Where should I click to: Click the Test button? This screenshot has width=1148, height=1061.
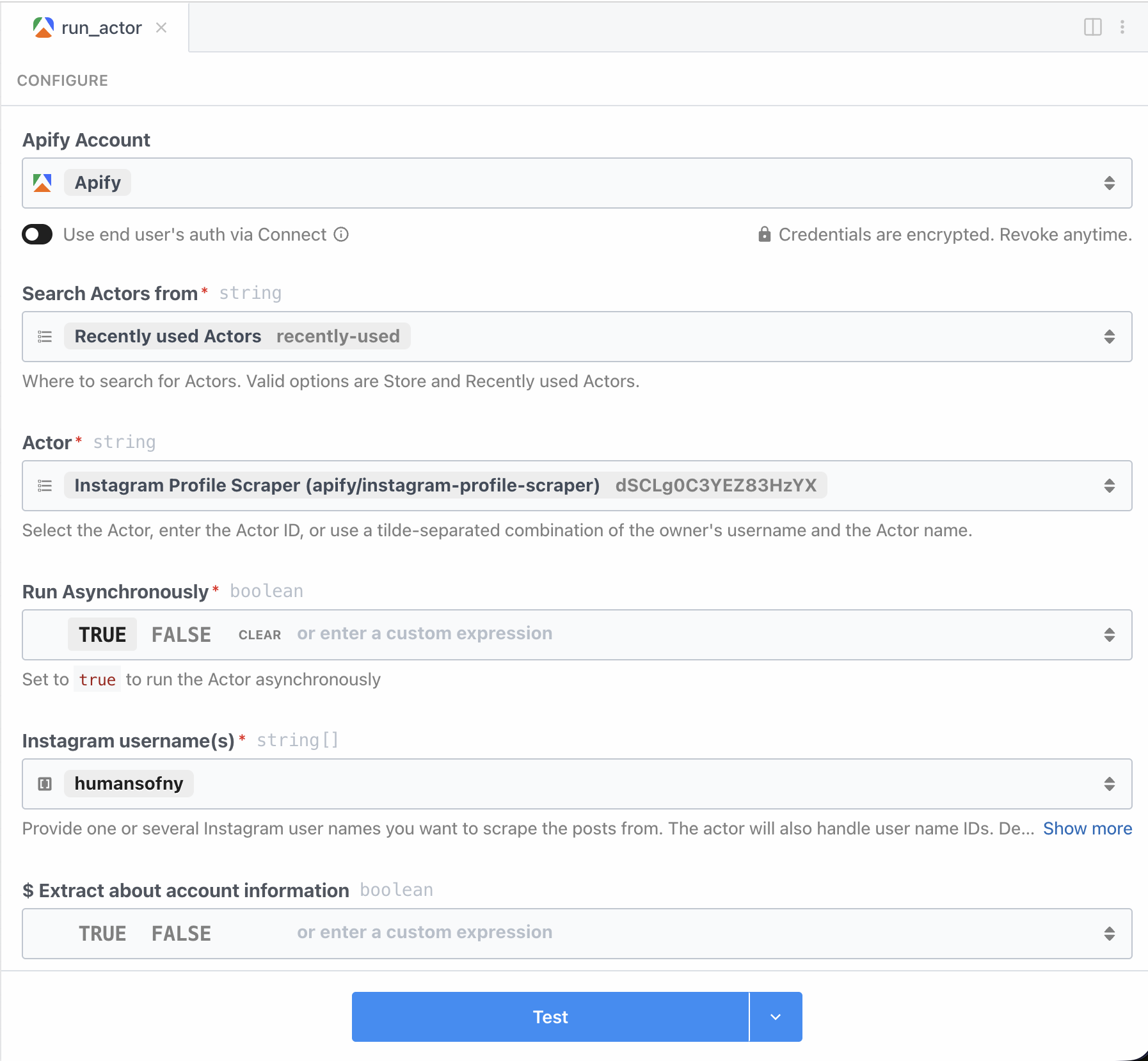pos(550,1016)
